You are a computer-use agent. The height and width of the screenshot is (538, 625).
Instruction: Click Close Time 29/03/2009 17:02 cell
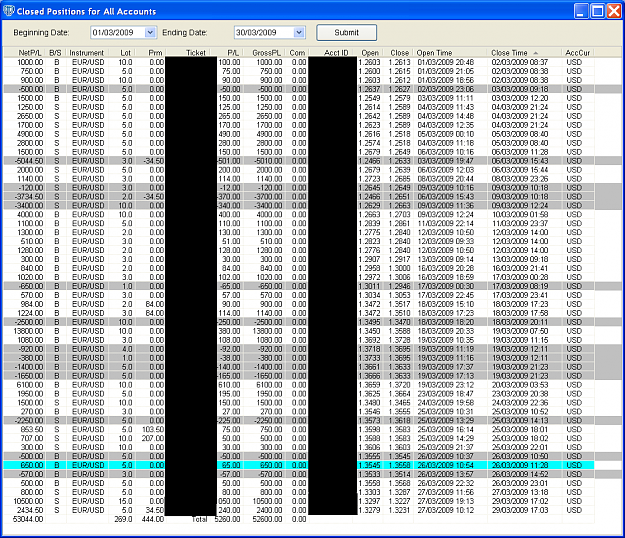pyautogui.click(x=520, y=501)
